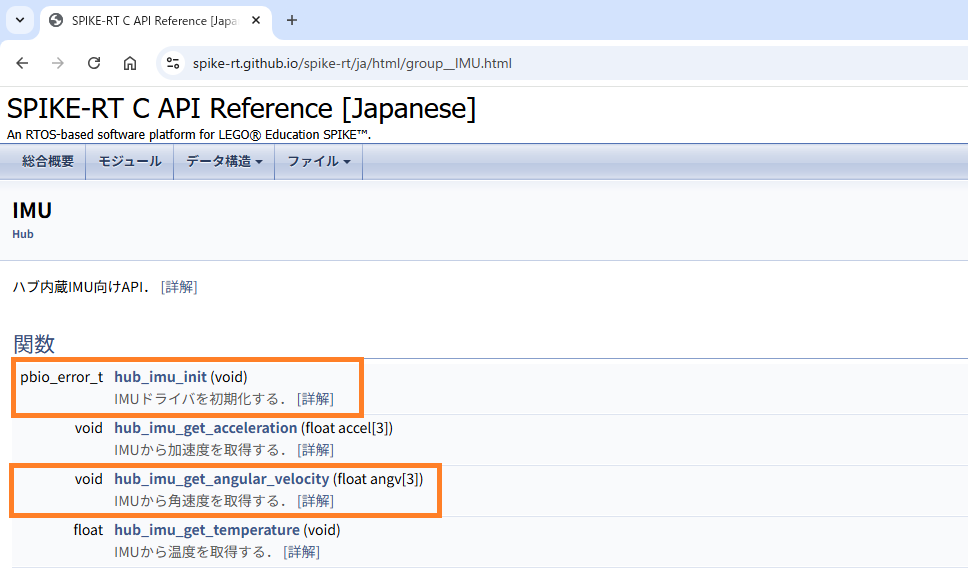The image size is (968, 588).
Task: Open the モジュール menu item
Action: [x=129, y=161]
